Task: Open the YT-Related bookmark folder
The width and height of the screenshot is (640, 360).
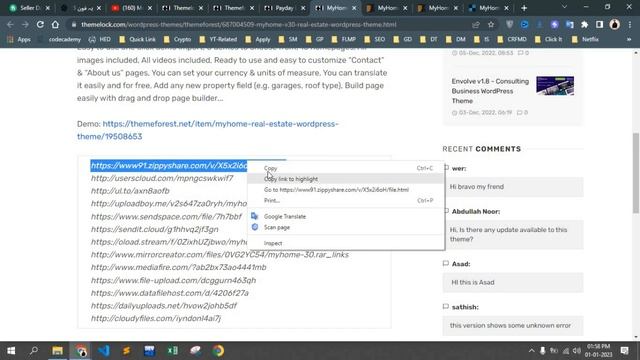Action: coord(218,39)
